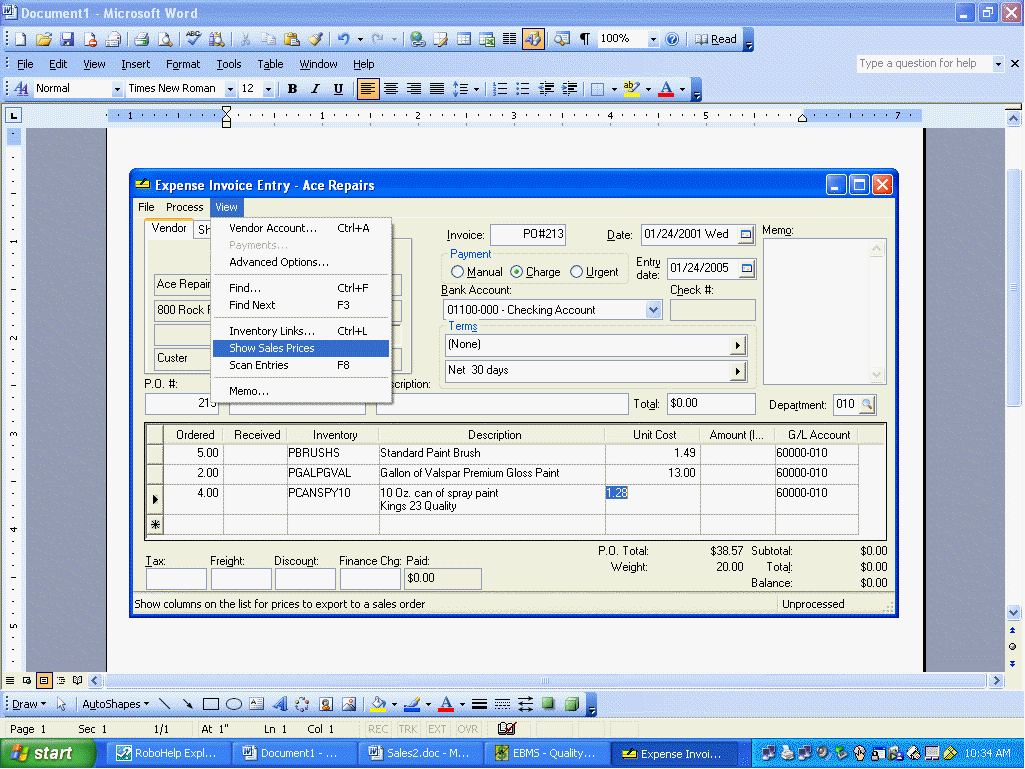The width and height of the screenshot is (1025, 769).
Task: Open the Entry date calendar dropdown
Action: point(748,268)
